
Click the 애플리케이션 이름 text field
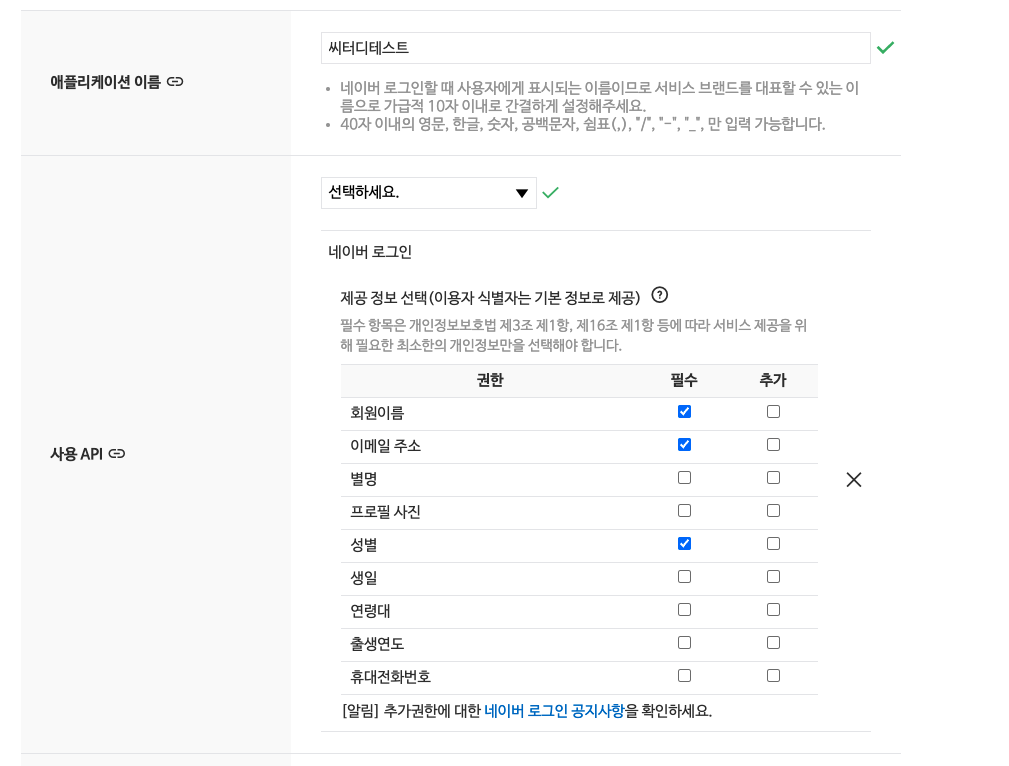(x=595, y=48)
